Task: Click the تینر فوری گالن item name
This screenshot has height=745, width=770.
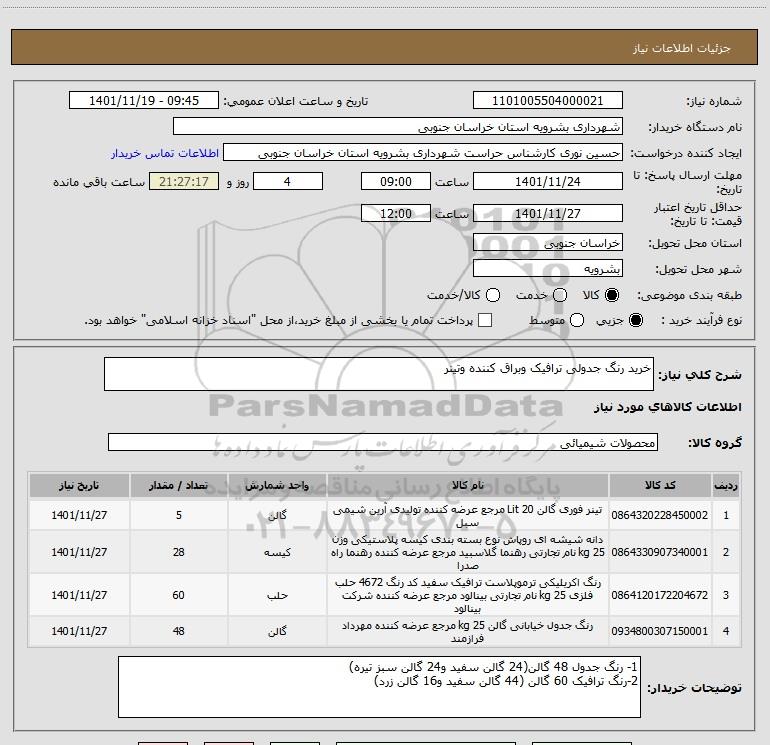Action: [x=468, y=516]
